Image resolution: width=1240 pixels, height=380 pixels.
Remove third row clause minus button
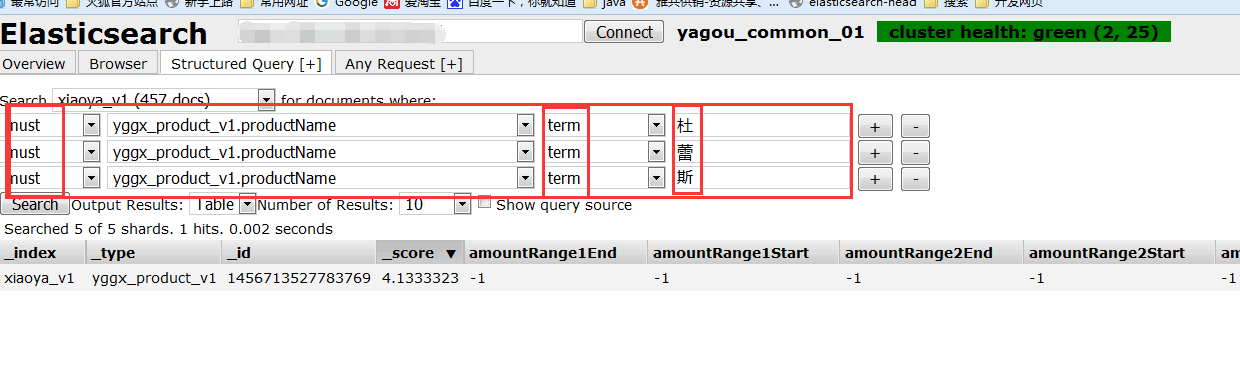[915, 179]
